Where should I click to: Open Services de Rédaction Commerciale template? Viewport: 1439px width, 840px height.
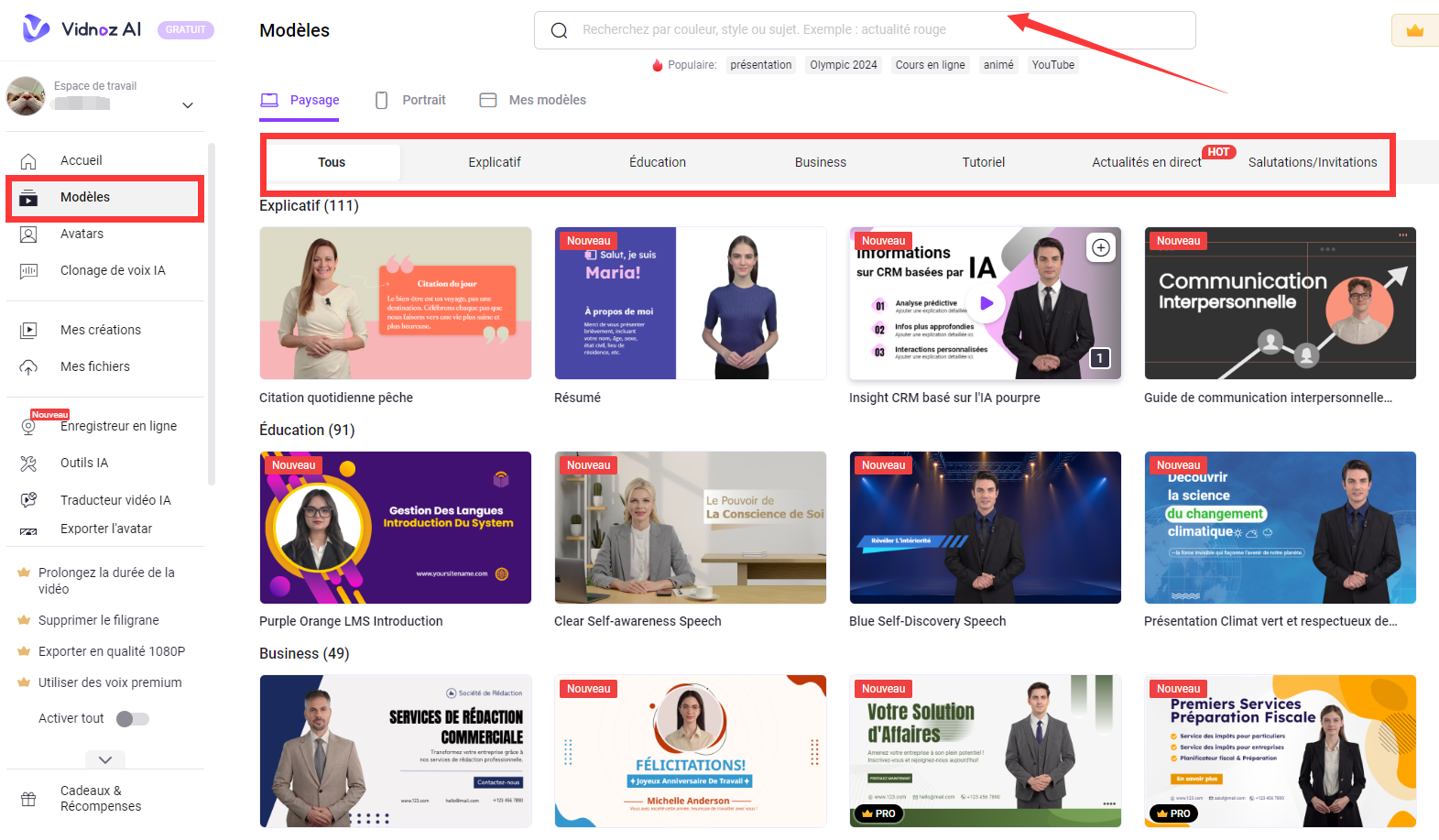click(x=396, y=751)
